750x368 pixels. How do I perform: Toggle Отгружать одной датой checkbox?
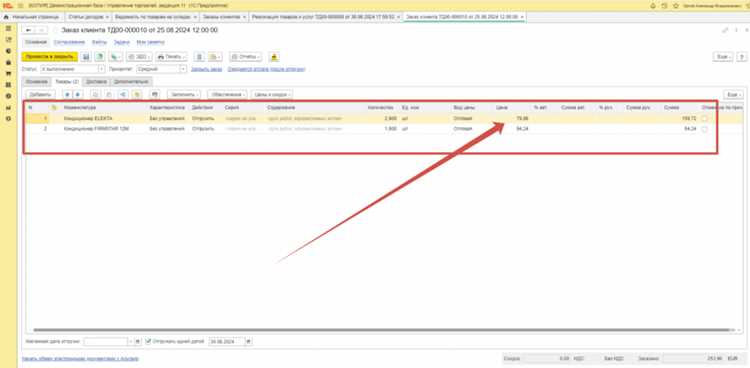(x=149, y=342)
